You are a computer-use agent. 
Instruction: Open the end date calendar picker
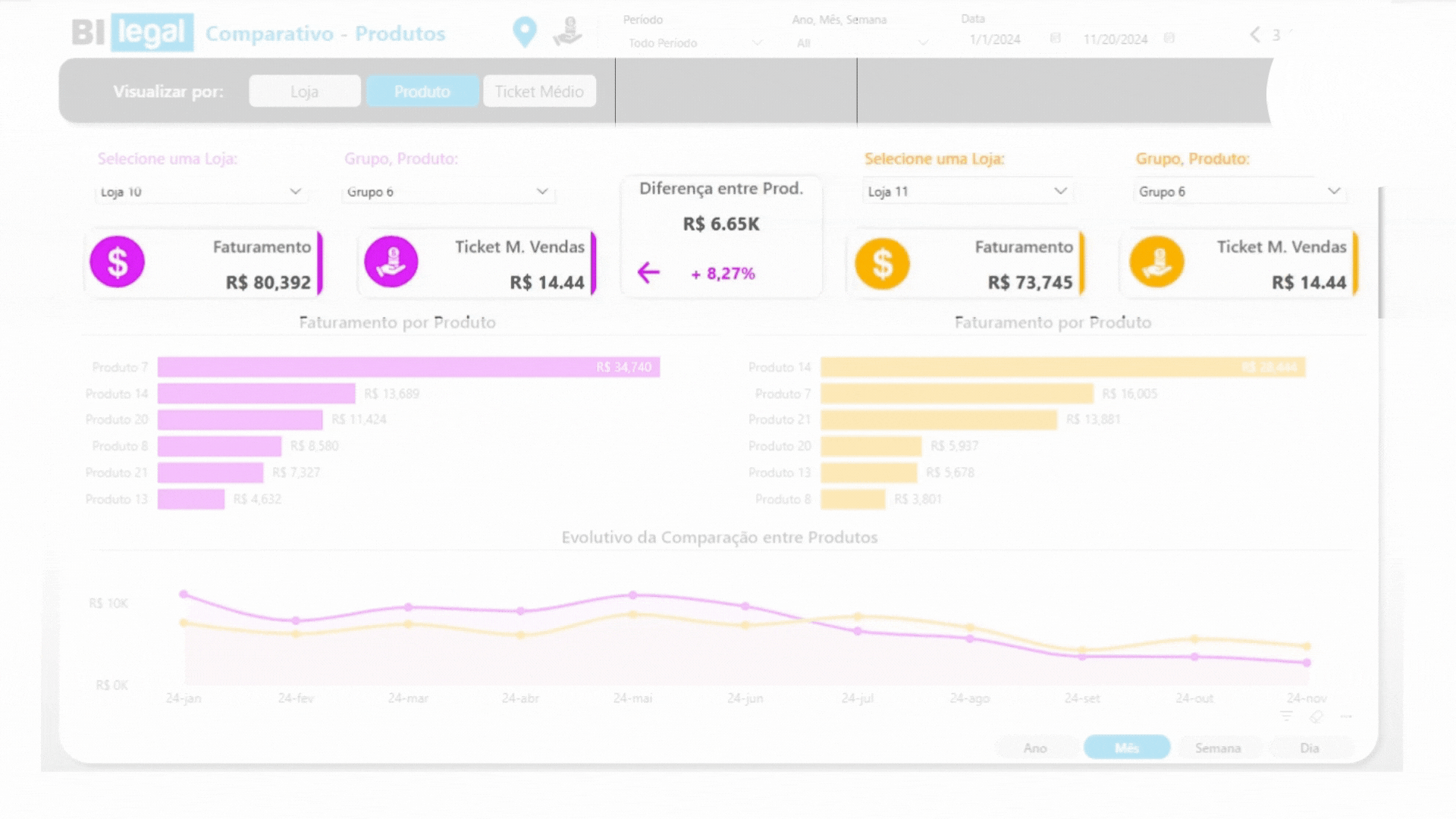[x=1169, y=39]
